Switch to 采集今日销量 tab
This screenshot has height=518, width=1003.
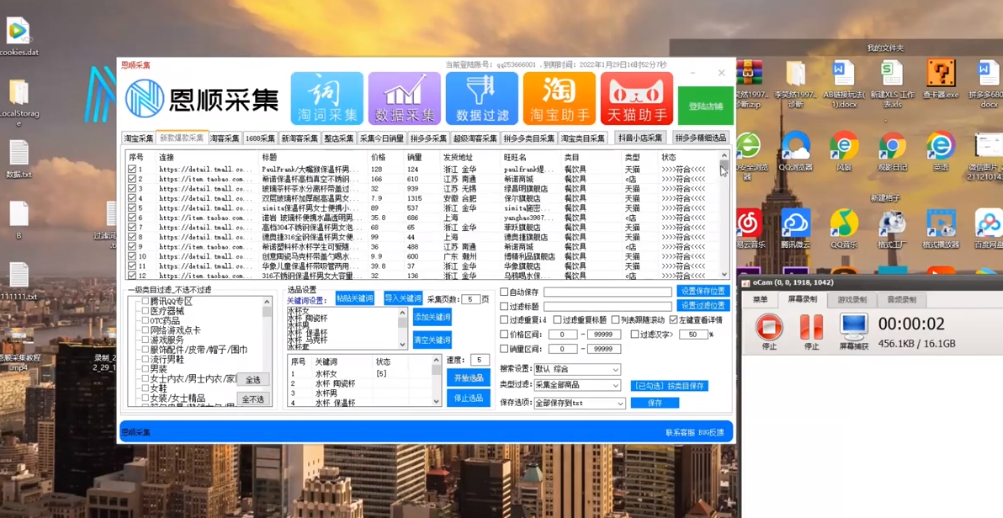(x=382, y=138)
